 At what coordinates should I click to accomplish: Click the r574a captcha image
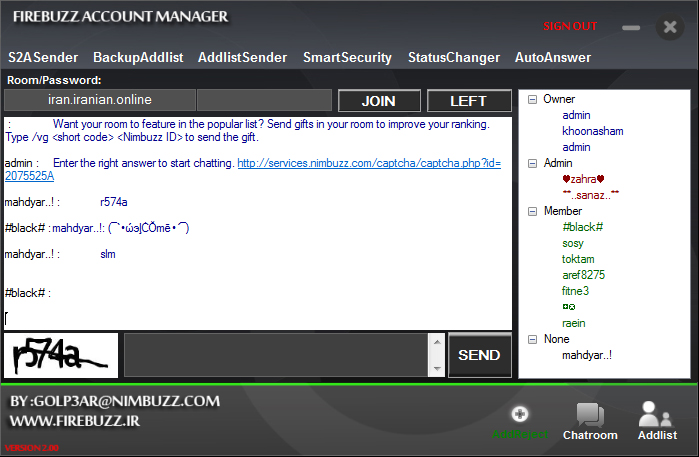pyautogui.click(x=61, y=355)
